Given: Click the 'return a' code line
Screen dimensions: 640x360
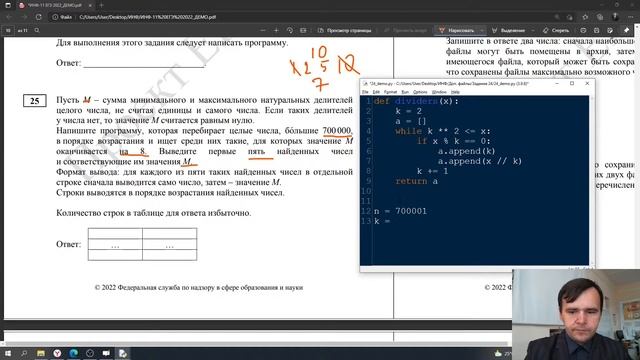Looking at the screenshot, I should pos(416,181).
